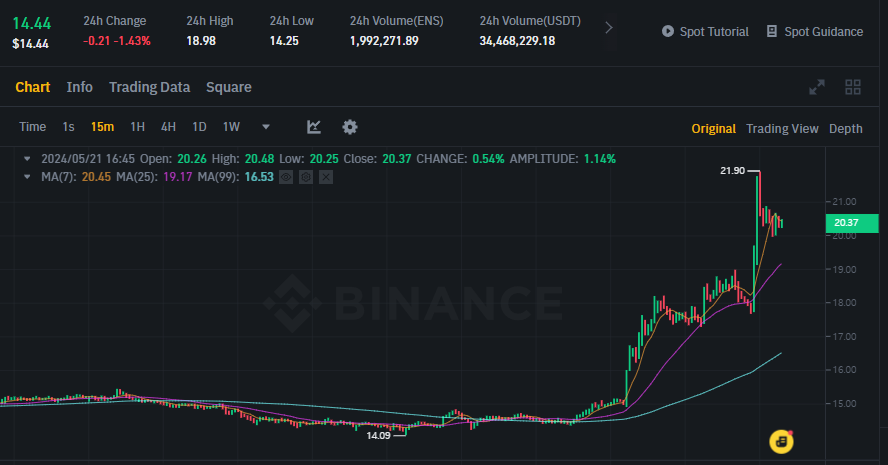The image size is (888, 465).
Task: Click the CHANGE value 0.54%
Action: [488, 159]
